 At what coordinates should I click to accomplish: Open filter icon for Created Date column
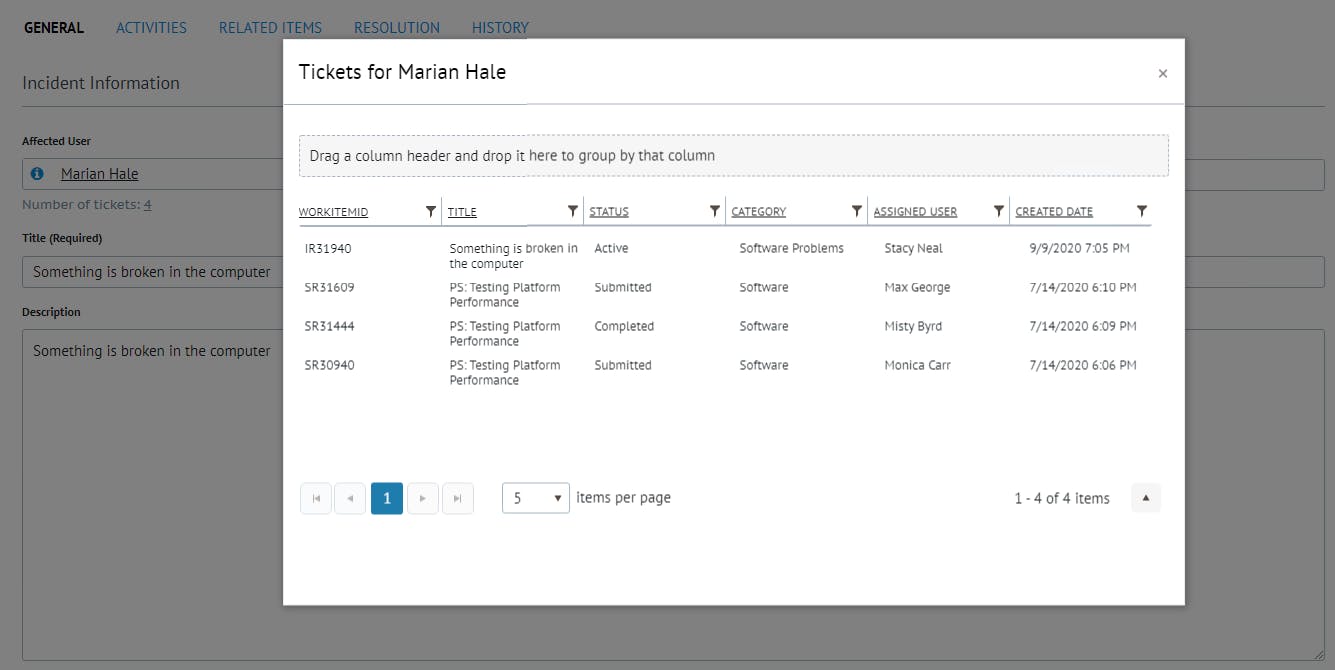coord(1142,211)
